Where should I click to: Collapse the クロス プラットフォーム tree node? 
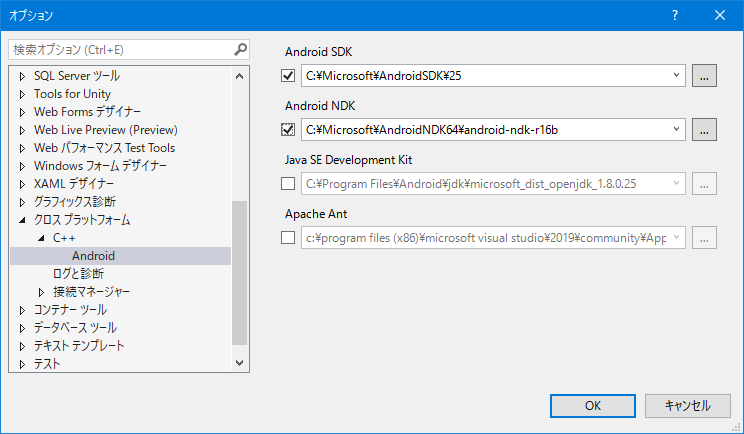(x=22, y=220)
